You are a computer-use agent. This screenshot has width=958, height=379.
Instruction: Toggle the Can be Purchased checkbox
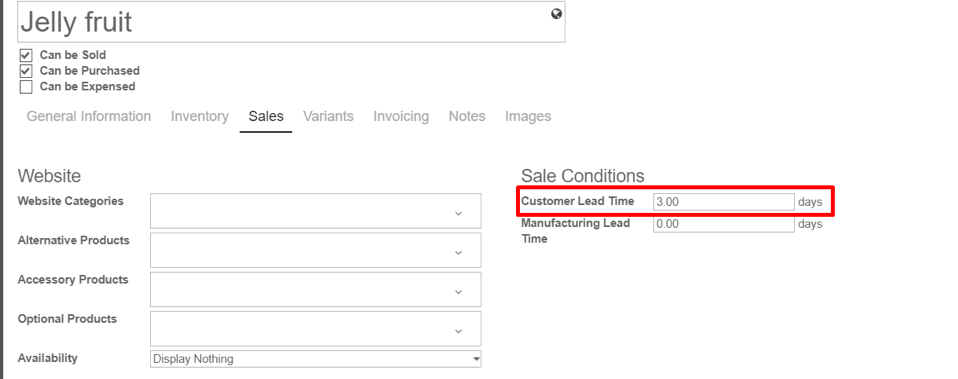pos(26,71)
